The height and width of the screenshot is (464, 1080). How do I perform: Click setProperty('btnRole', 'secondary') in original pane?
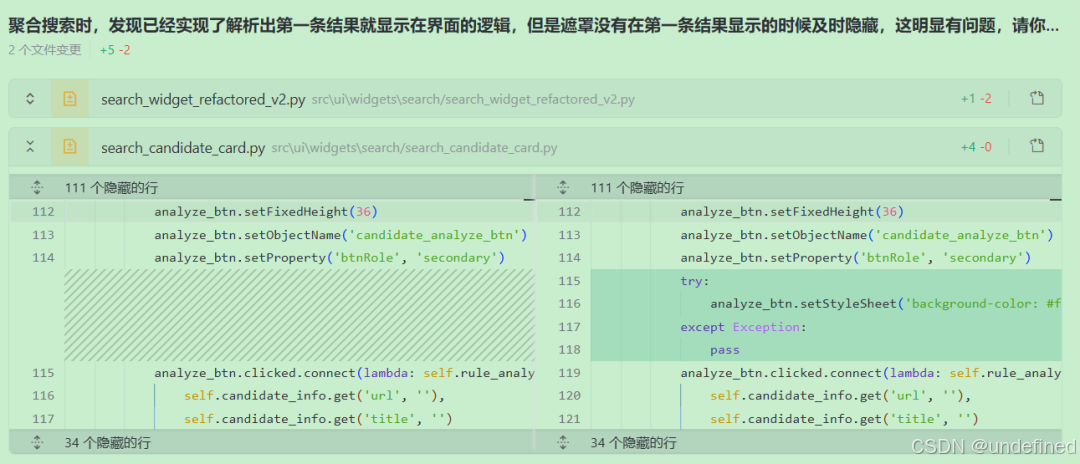(x=330, y=257)
